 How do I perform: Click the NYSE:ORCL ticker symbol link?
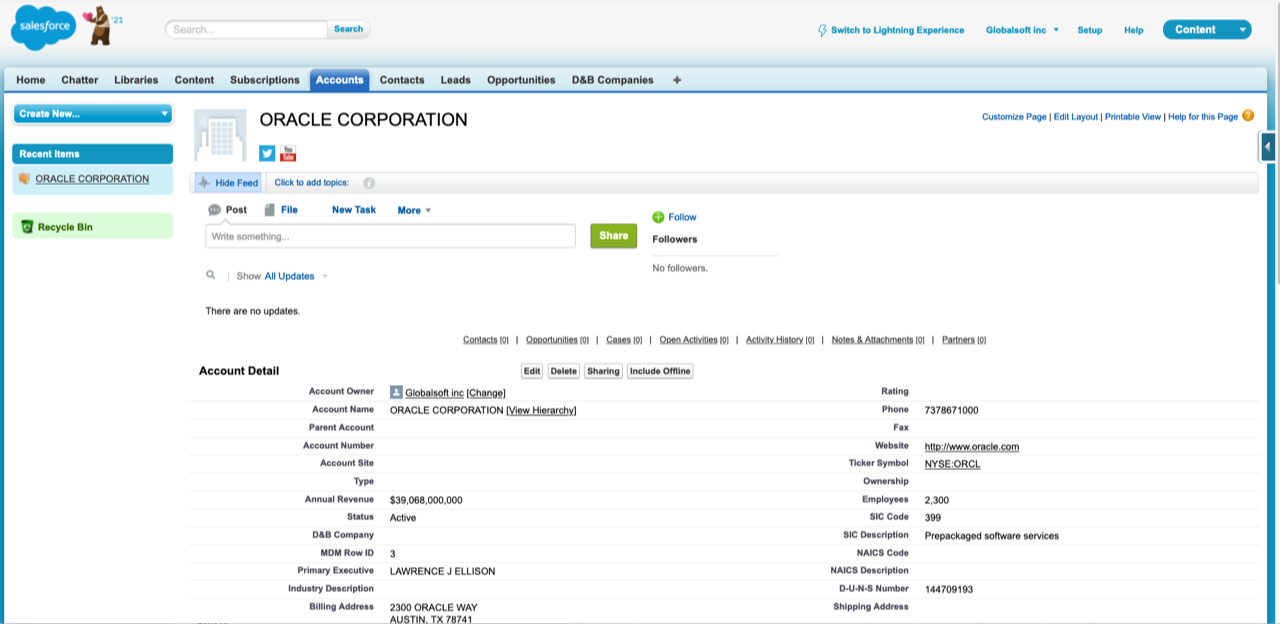pyautogui.click(x=953, y=464)
